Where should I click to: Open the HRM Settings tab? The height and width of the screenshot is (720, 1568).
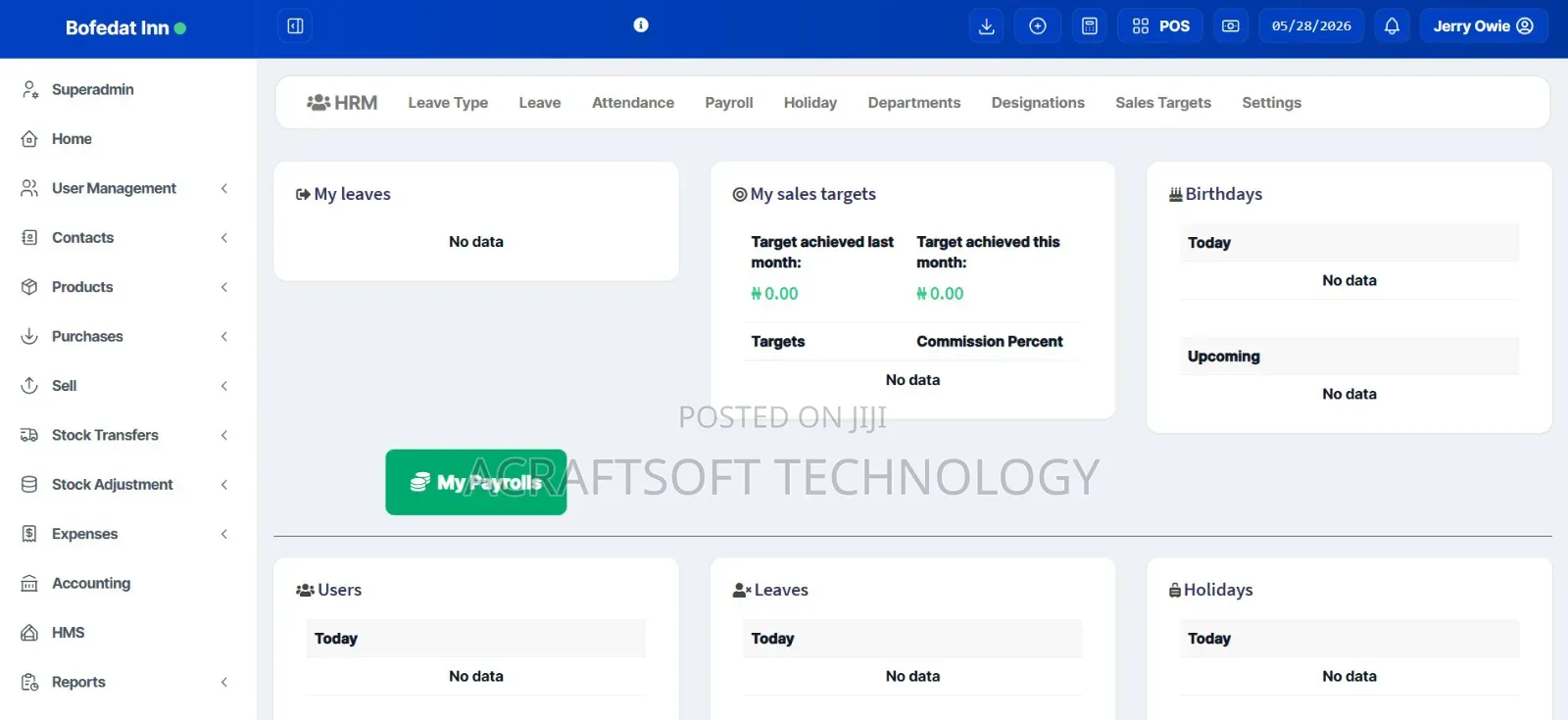(1272, 103)
